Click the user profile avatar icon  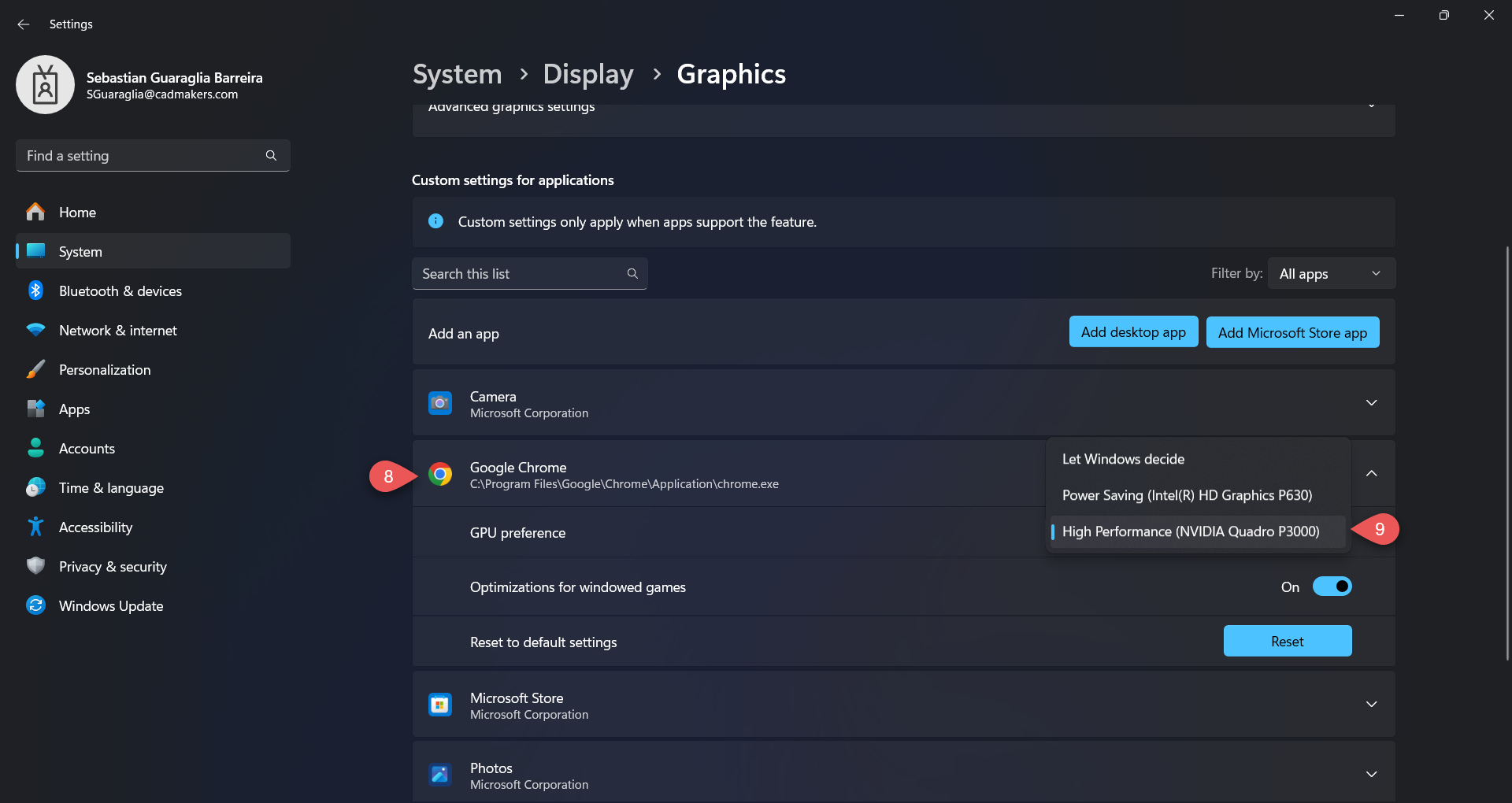(x=46, y=85)
